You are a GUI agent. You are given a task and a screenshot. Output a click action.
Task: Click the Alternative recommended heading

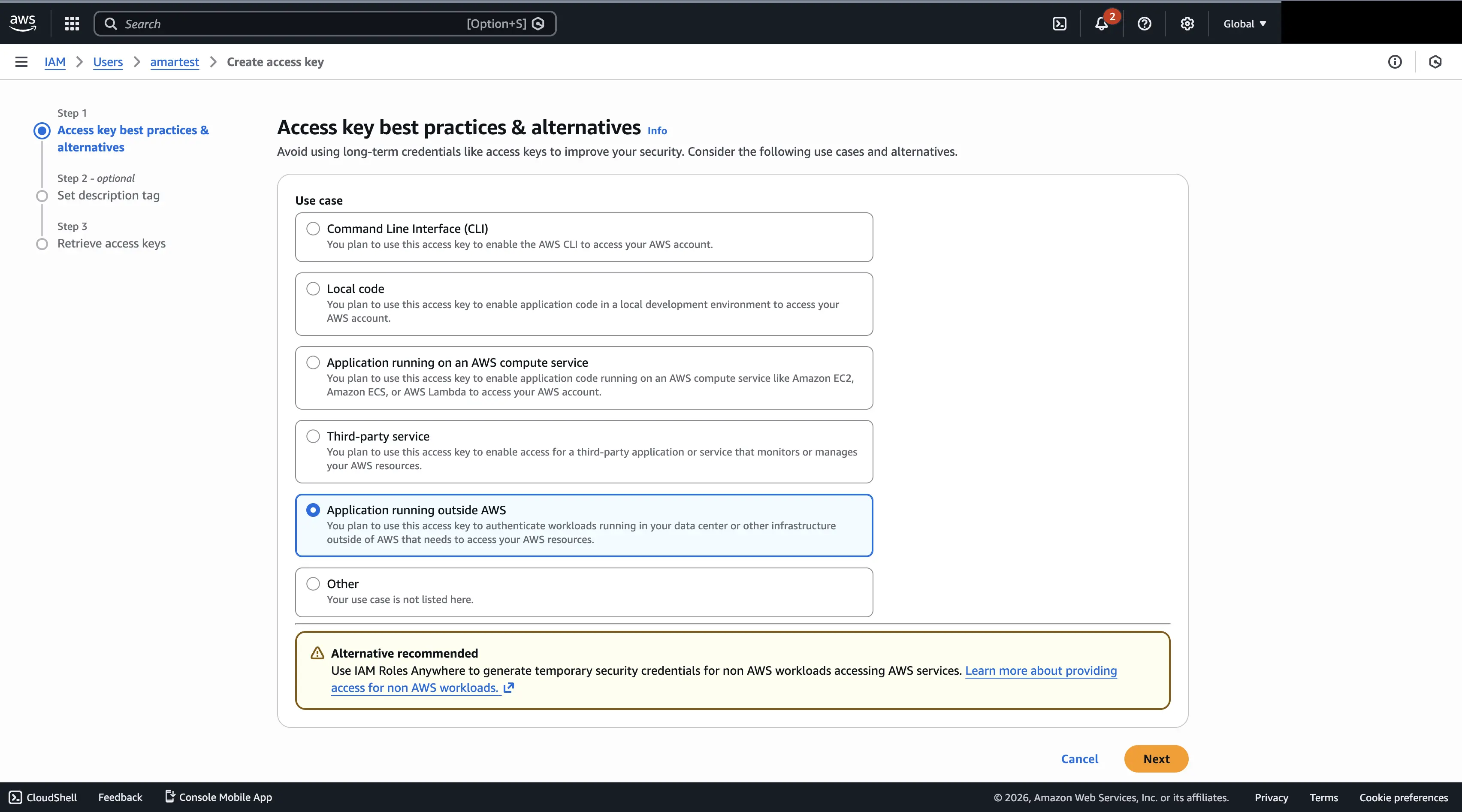[405, 653]
